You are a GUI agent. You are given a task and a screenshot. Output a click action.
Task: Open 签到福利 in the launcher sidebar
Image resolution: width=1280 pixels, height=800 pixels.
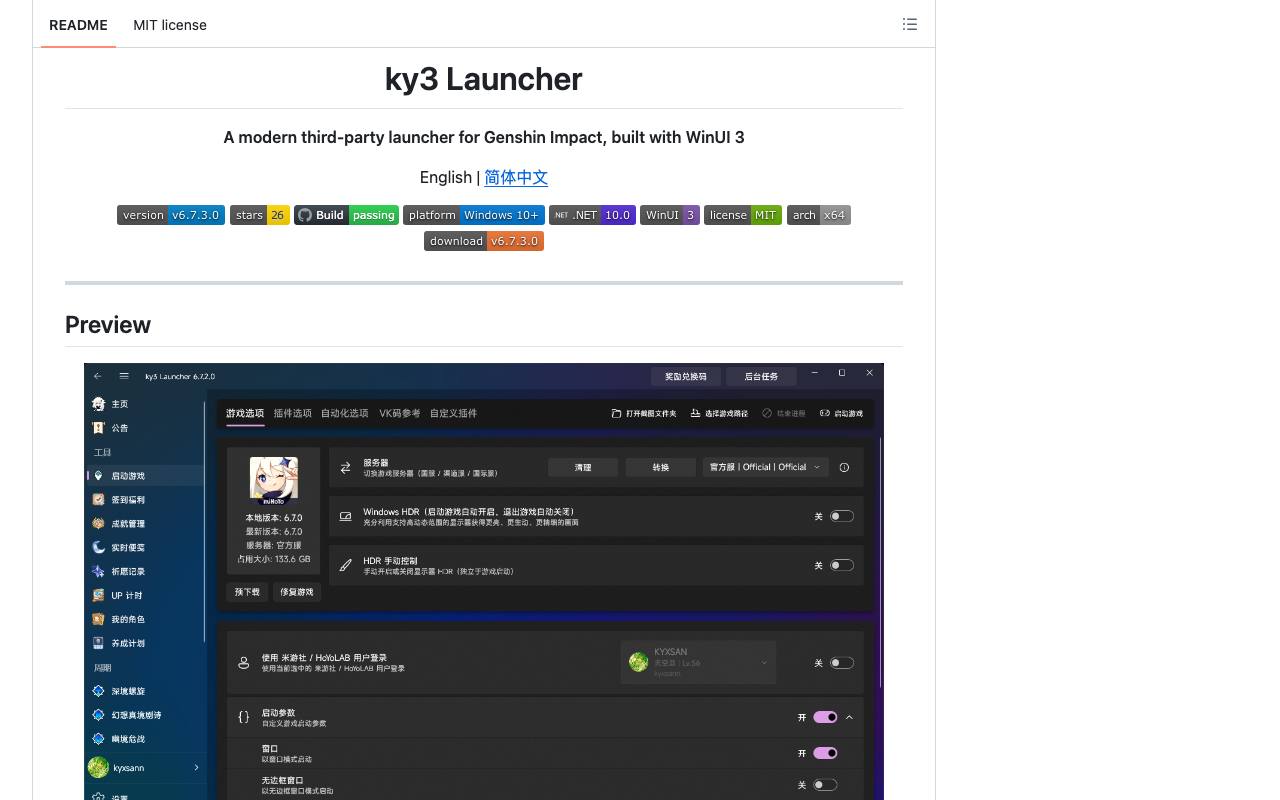[145, 500]
